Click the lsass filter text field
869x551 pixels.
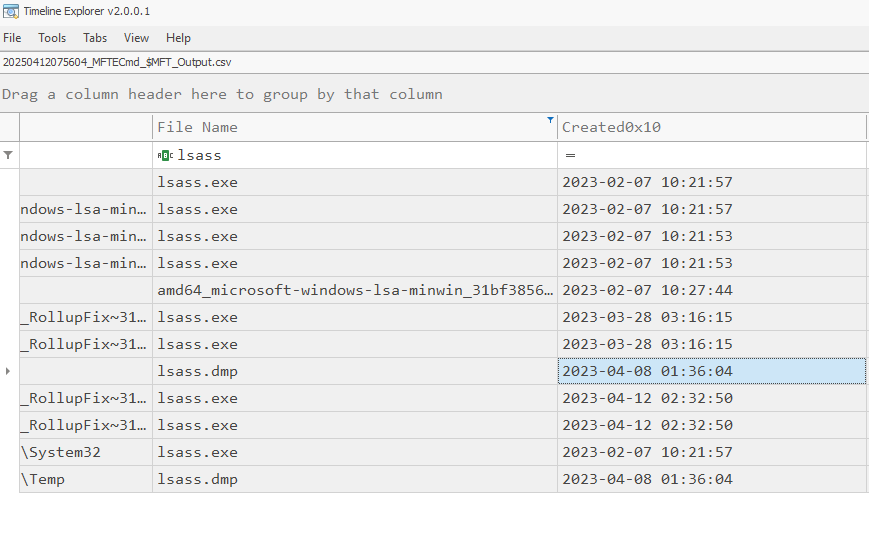pyautogui.click(x=366, y=155)
